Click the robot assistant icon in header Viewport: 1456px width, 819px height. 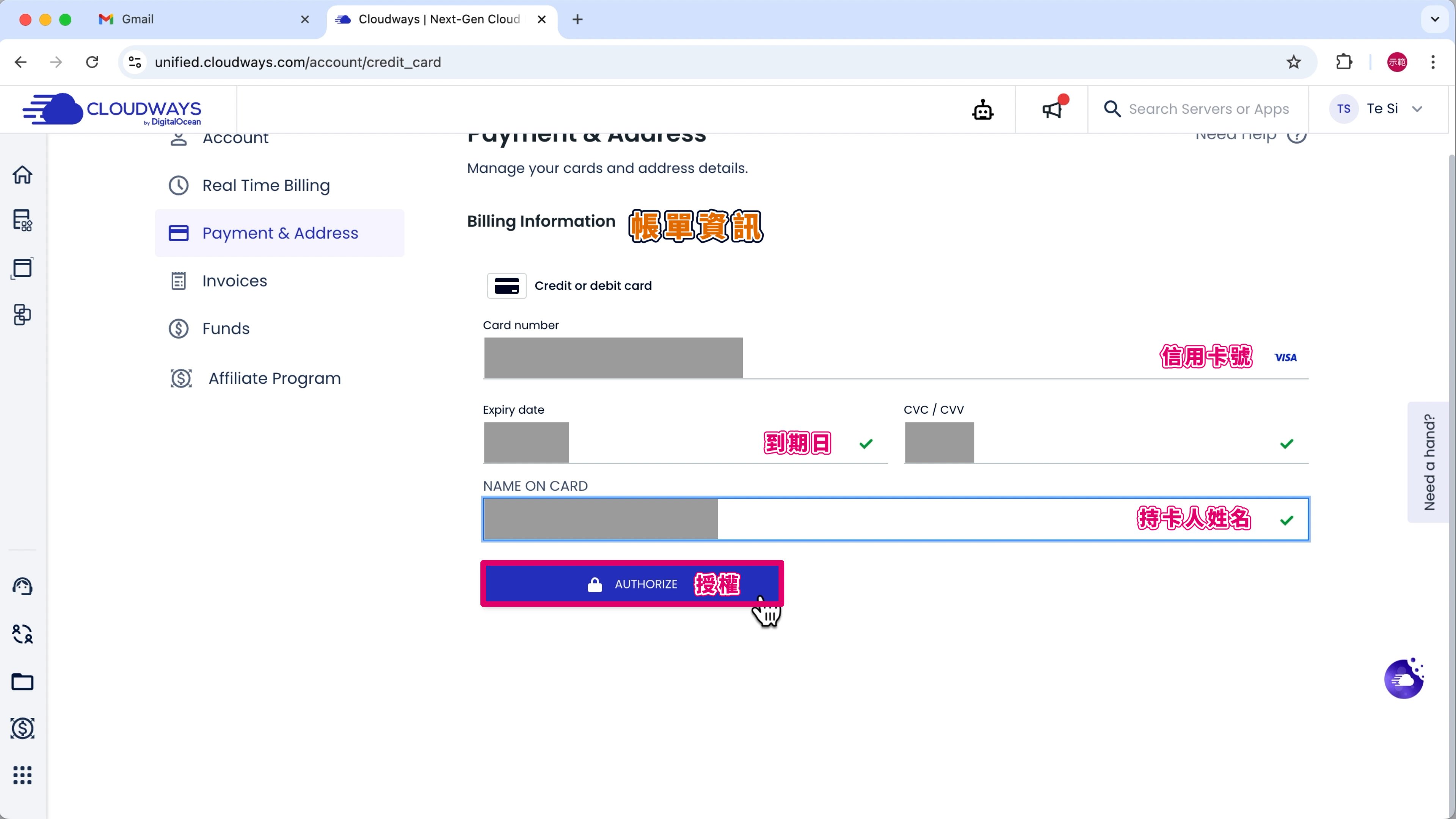coord(982,110)
